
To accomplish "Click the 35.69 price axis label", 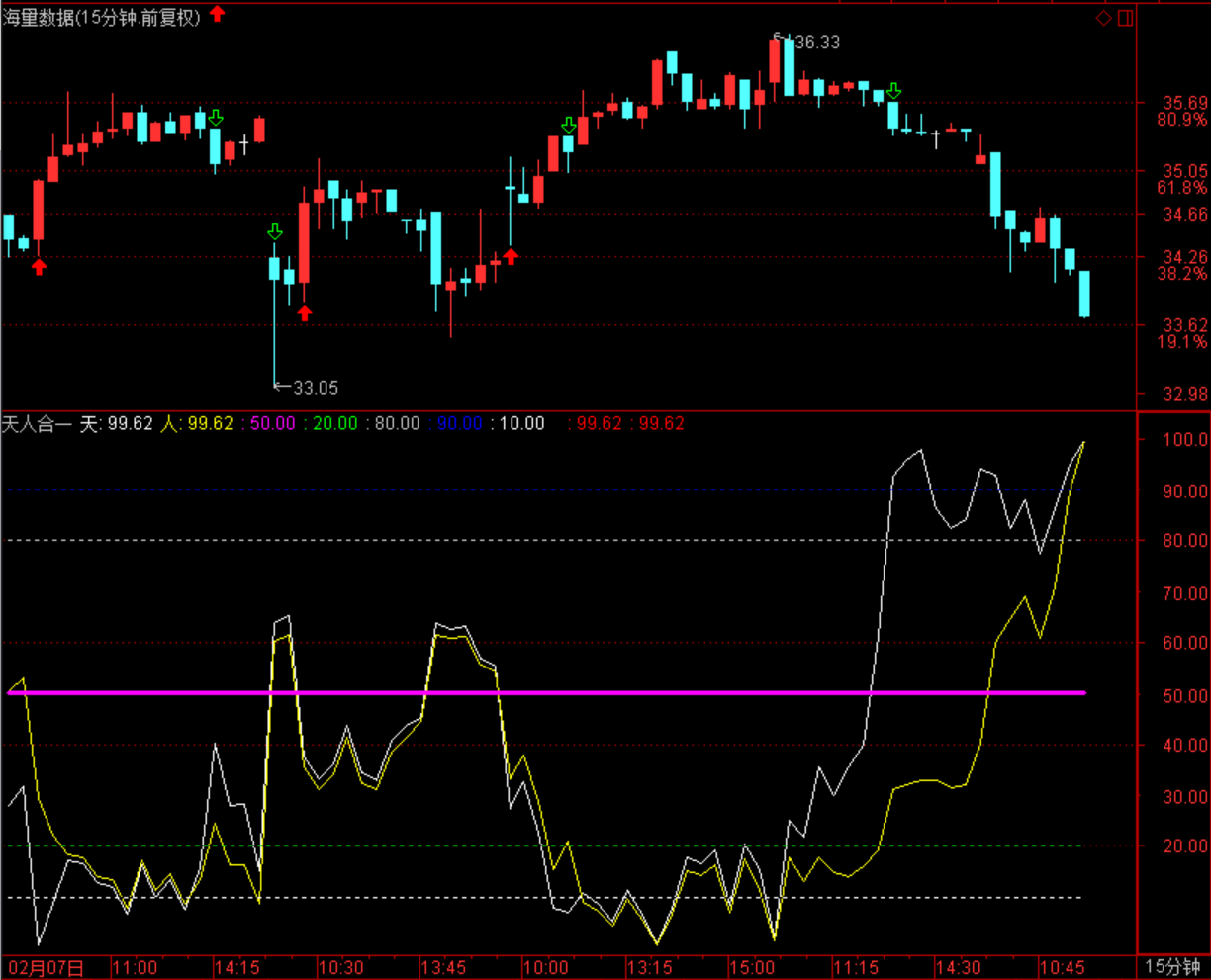I will tap(1185, 103).
